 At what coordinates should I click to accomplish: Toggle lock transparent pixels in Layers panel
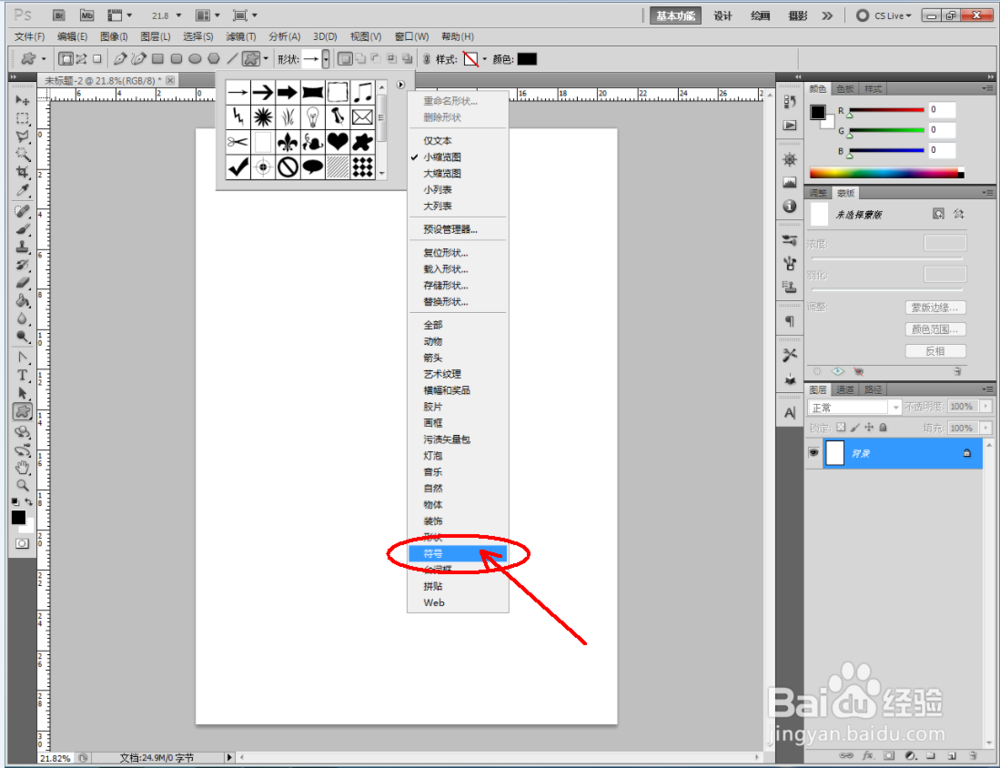841,427
